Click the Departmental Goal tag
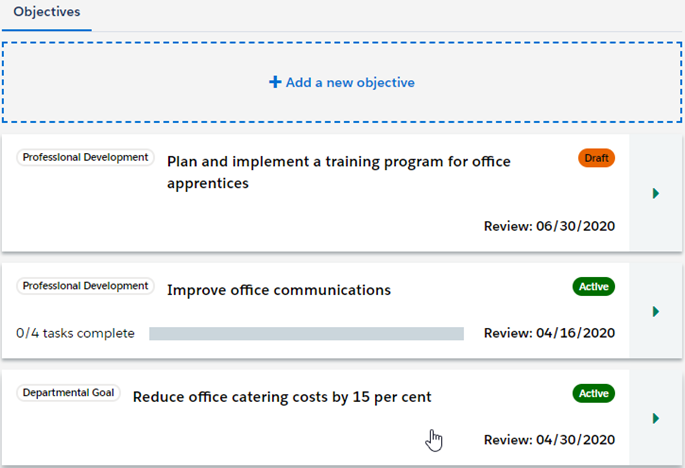 click(x=68, y=393)
